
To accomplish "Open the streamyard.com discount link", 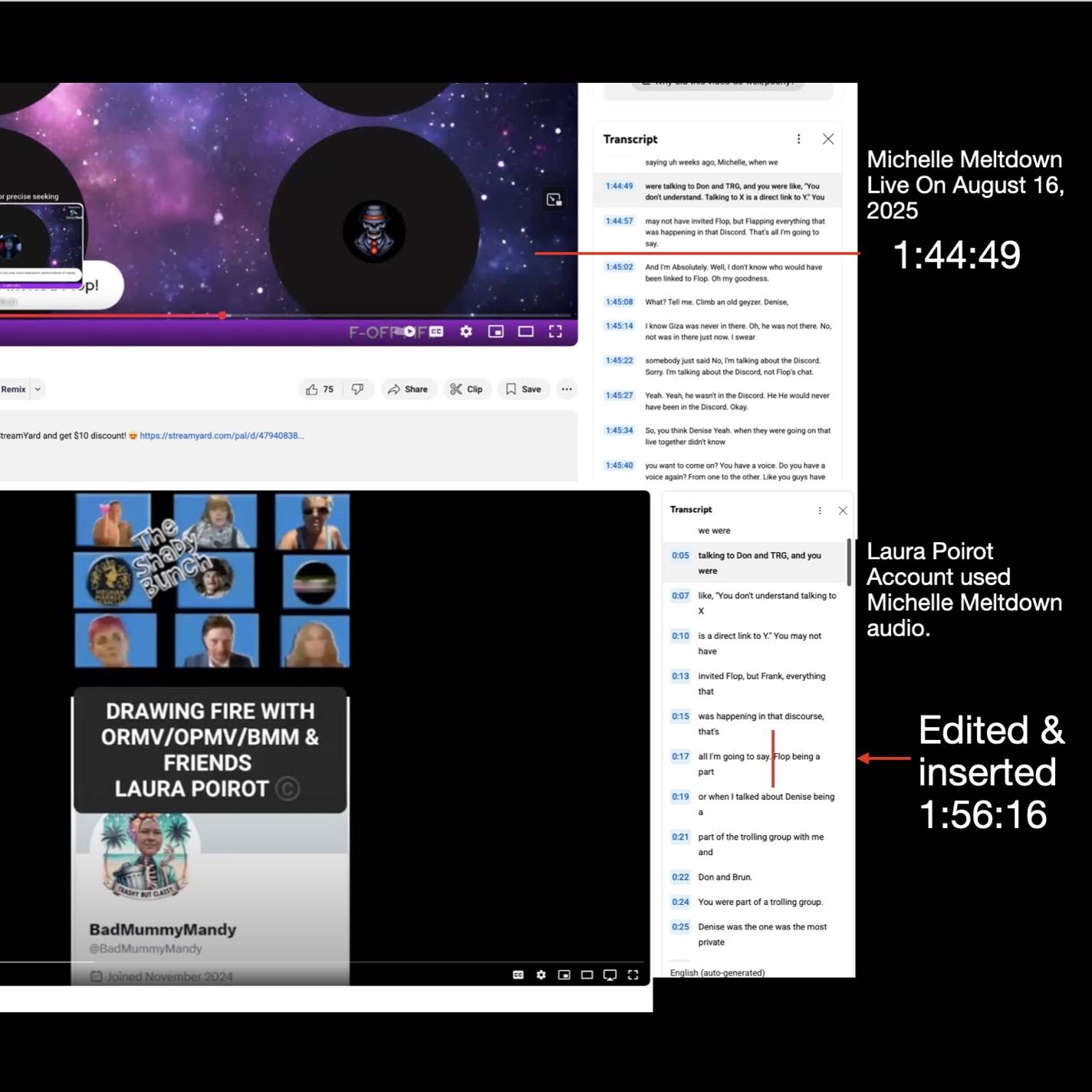I will pyautogui.click(x=222, y=436).
